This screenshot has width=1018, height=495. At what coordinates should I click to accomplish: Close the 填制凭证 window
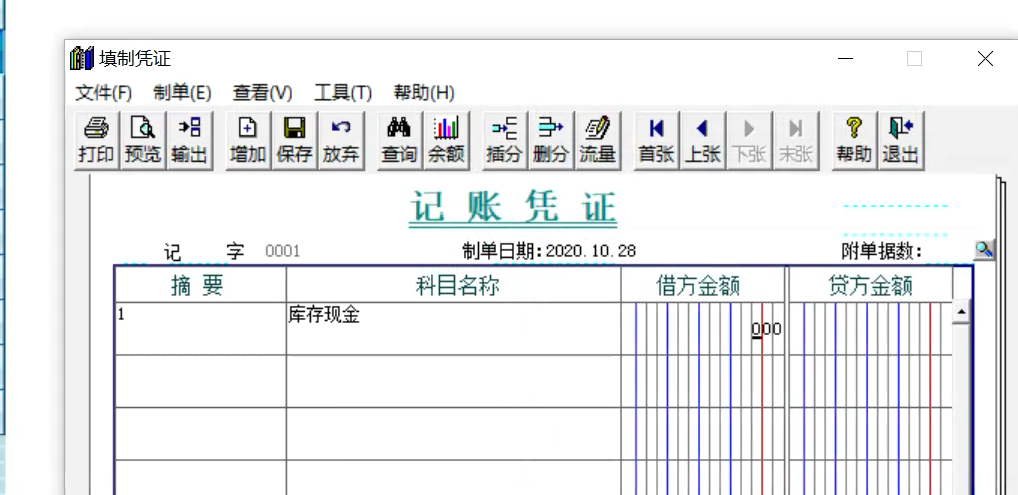tap(985, 59)
